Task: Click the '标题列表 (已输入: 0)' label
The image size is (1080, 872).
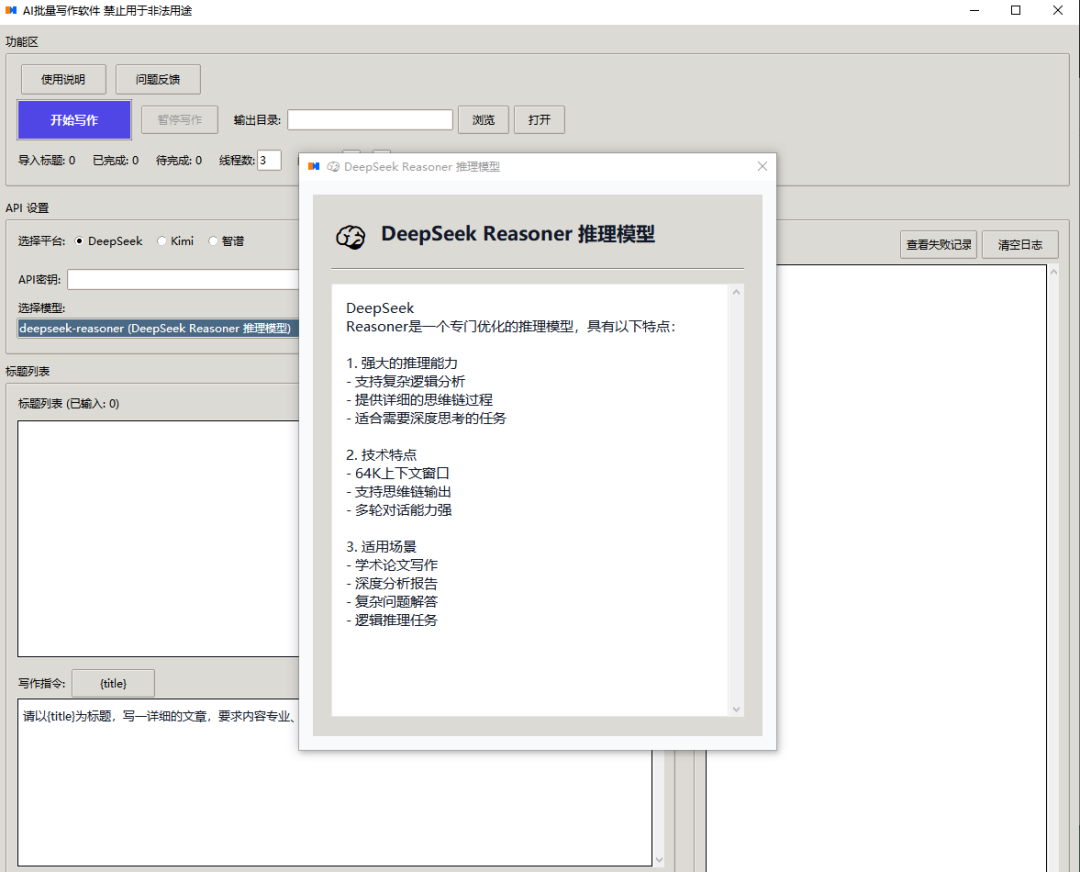Action: (x=68, y=404)
